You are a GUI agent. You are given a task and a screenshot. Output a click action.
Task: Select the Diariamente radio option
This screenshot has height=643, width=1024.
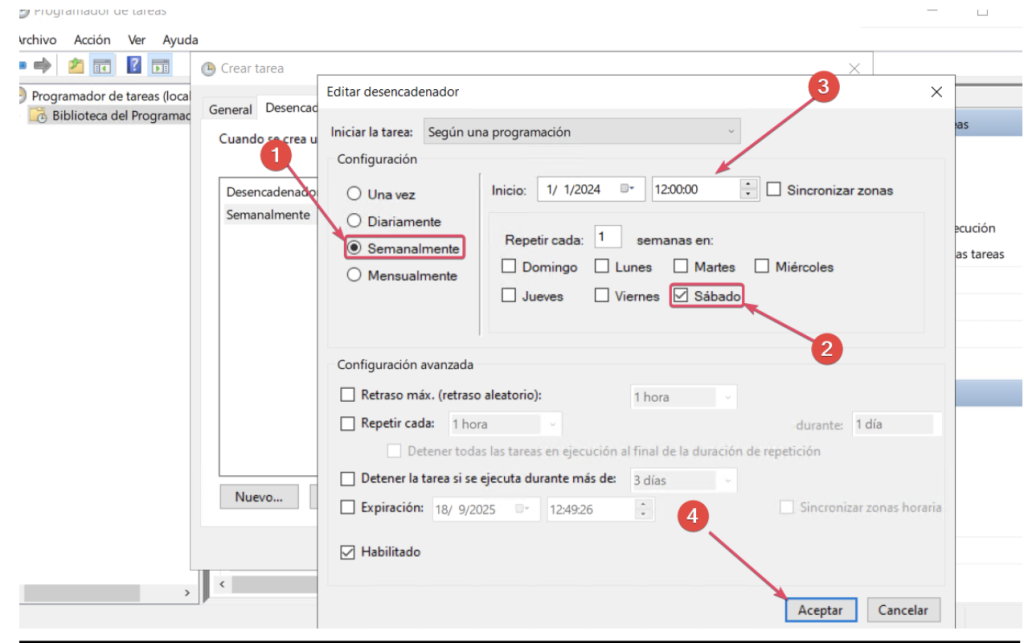tap(353, 221)
